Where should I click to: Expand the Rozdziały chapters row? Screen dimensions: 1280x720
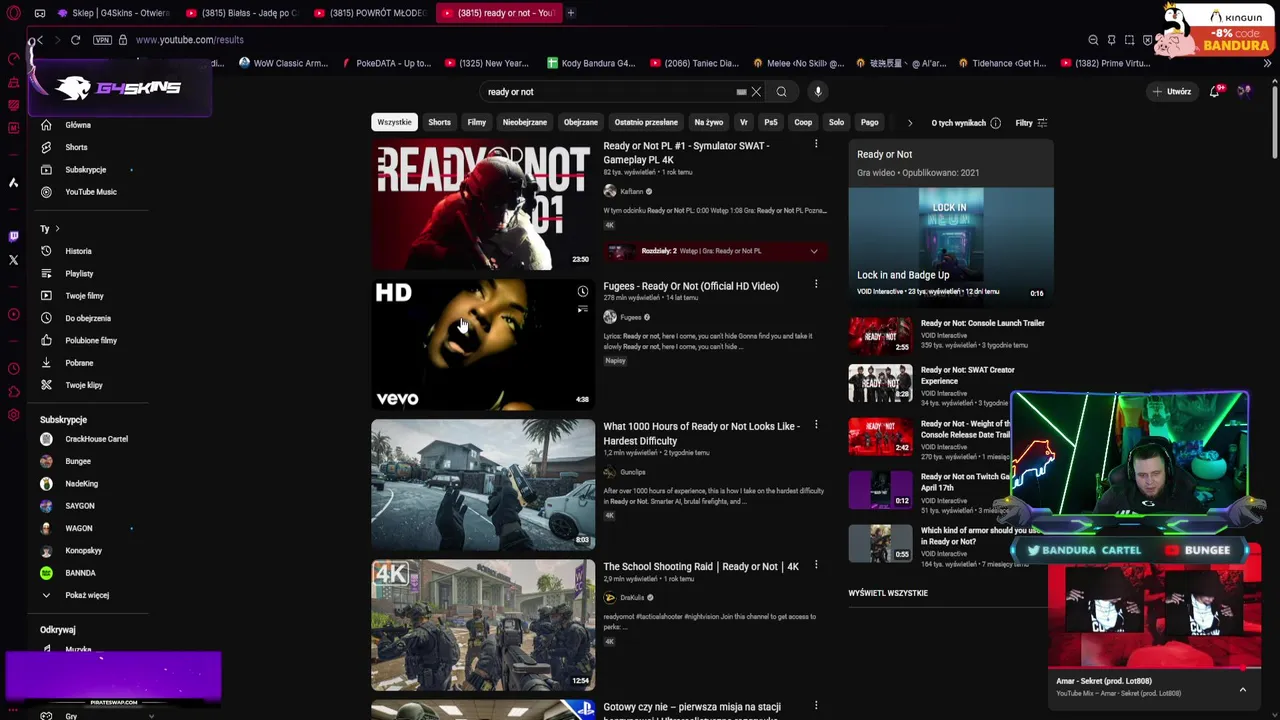(714, 251)
